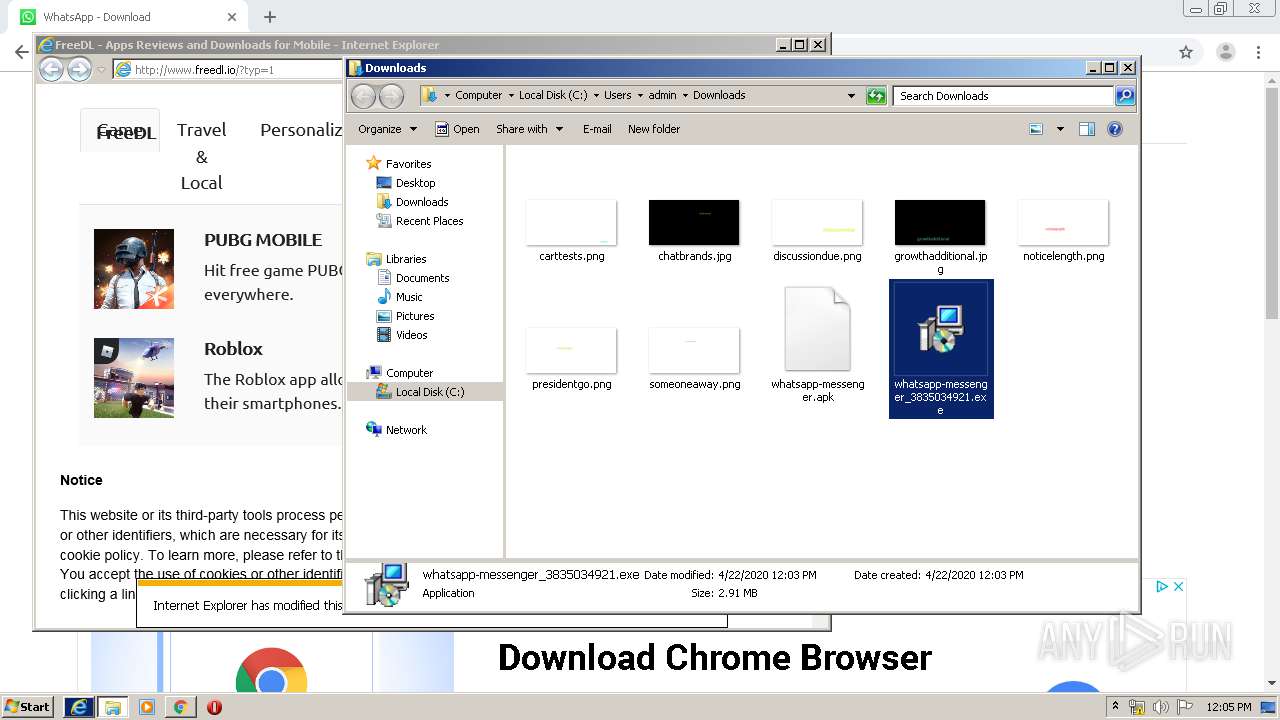Close the WhatsApp - Download Chrome tab

coord(232,17)
